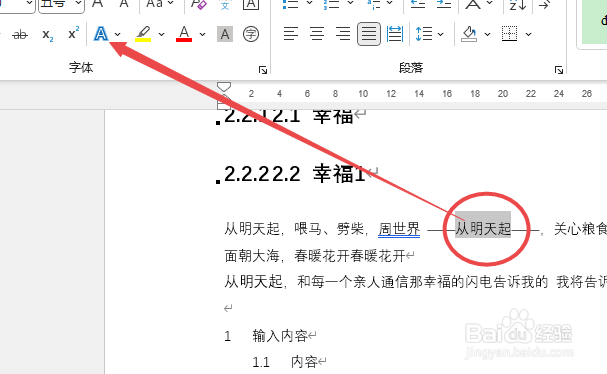Apply superscript formatting
The height and width of the screenshot is (374, 607).
pos(73,34)
